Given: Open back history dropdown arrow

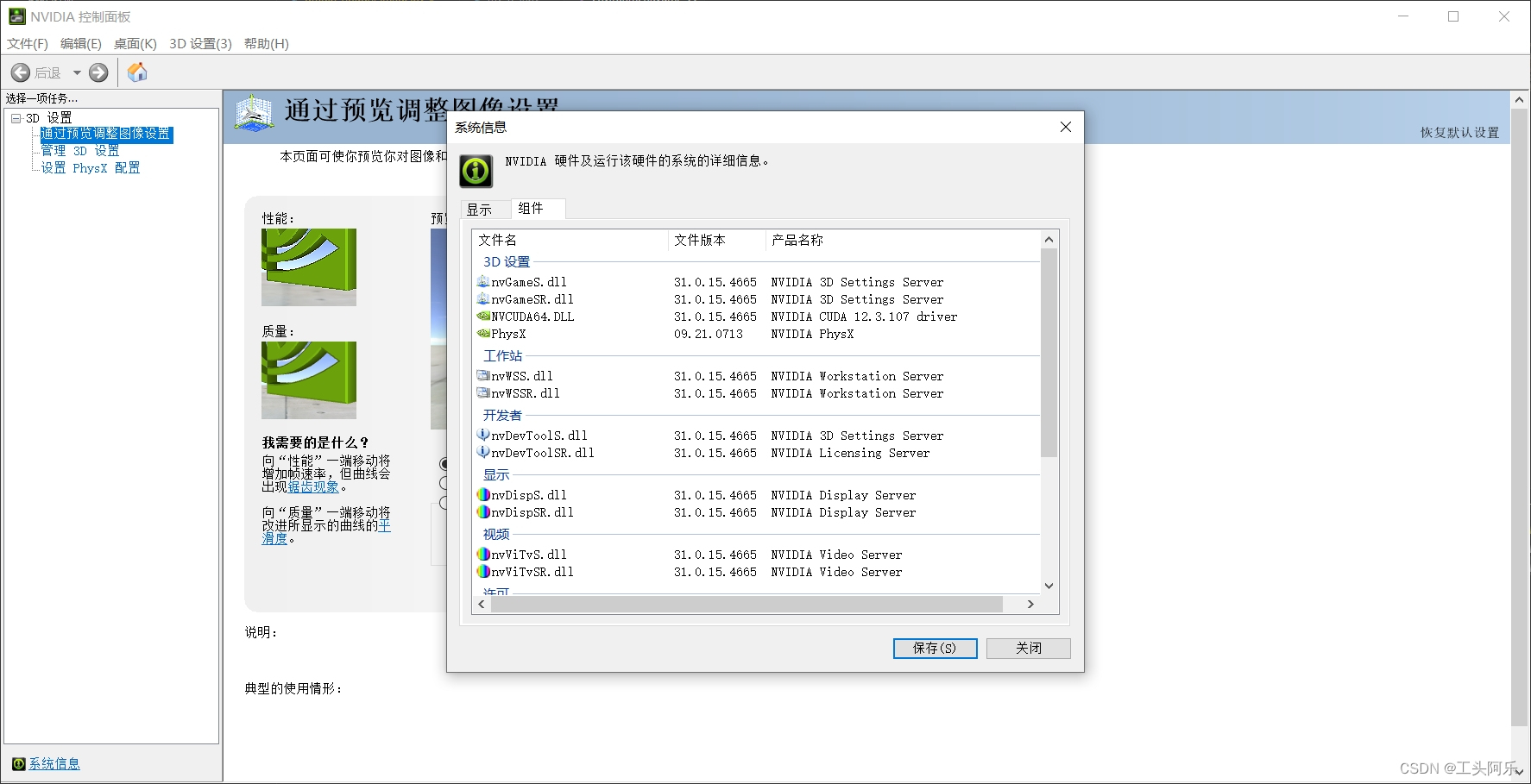Looking at the screenshot, I should [77, 73].
